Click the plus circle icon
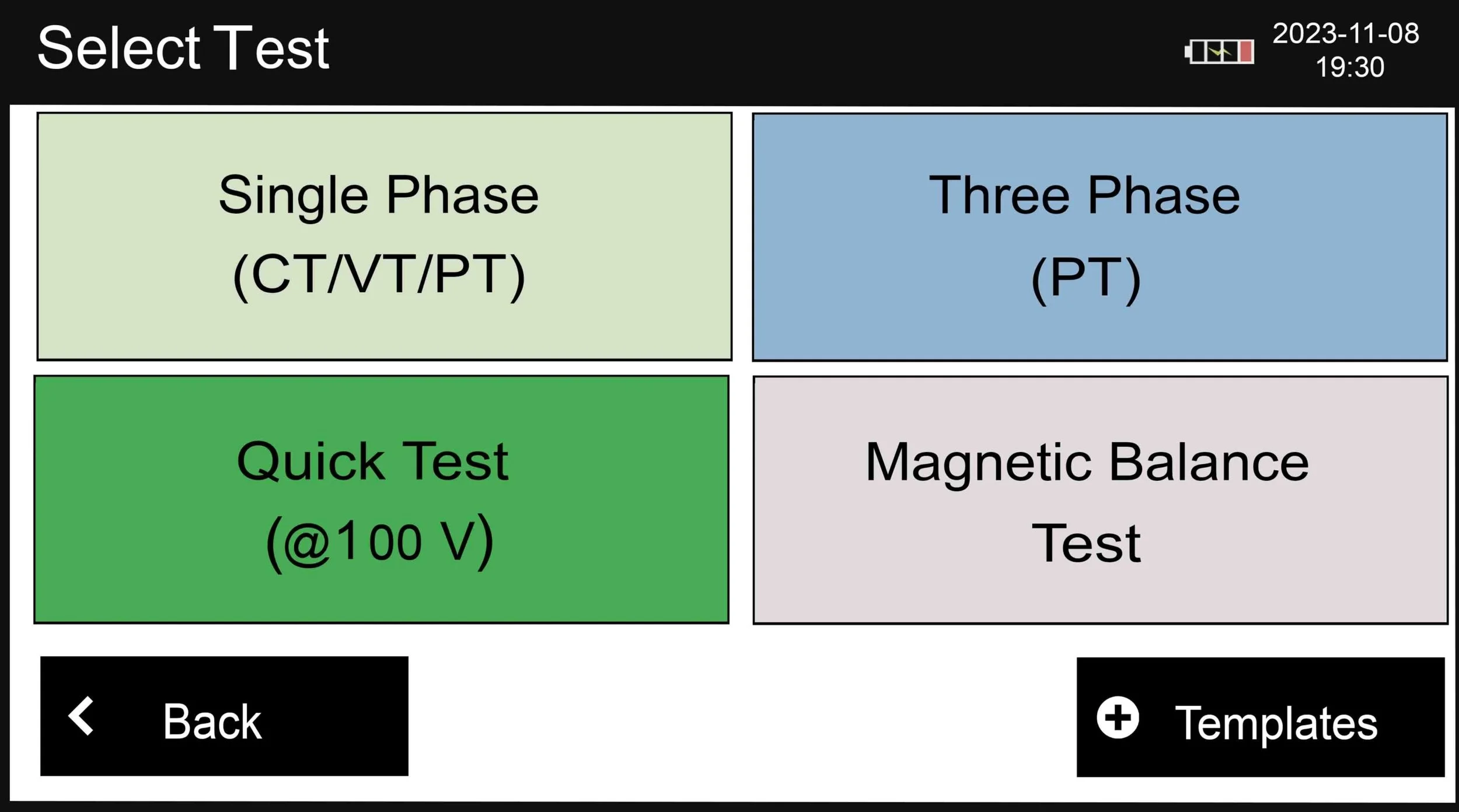1459x812 pixels. pyautogui.click(x=1118, y=717)
